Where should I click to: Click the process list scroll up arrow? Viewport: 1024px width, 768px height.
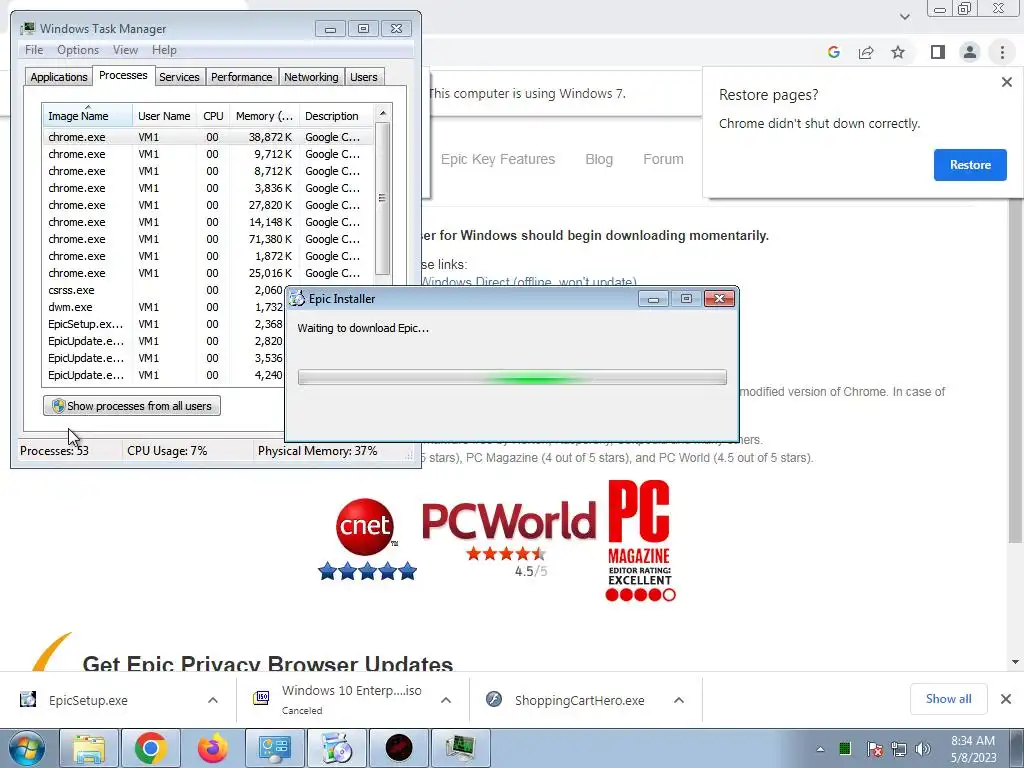coord(383,113)
